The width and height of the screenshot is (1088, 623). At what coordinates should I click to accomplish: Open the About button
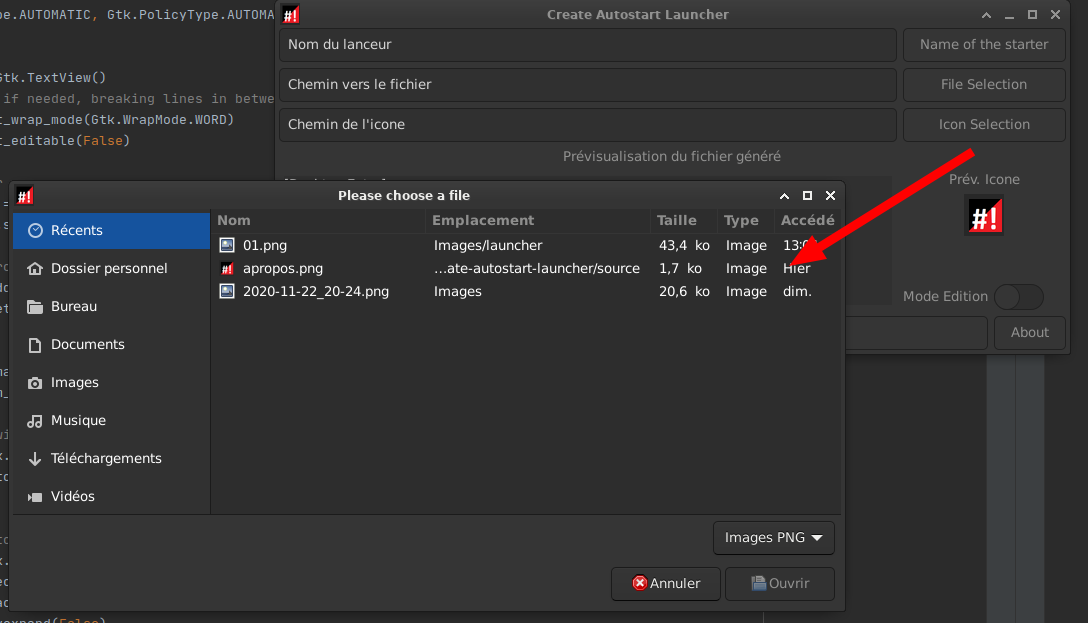coord(1029,333)
